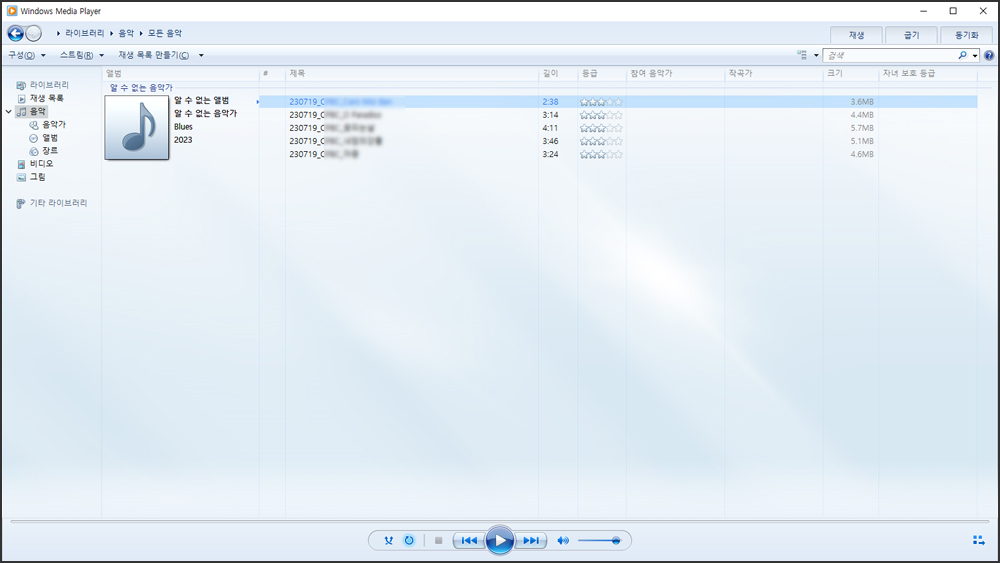The image size is (1000, 563).
Task: Click the 알 수 없는 앨범 label
Action: [202, 101]
